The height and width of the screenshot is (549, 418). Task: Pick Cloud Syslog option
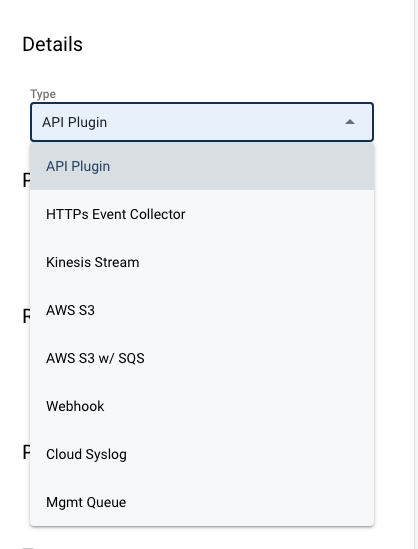point(202,454)
